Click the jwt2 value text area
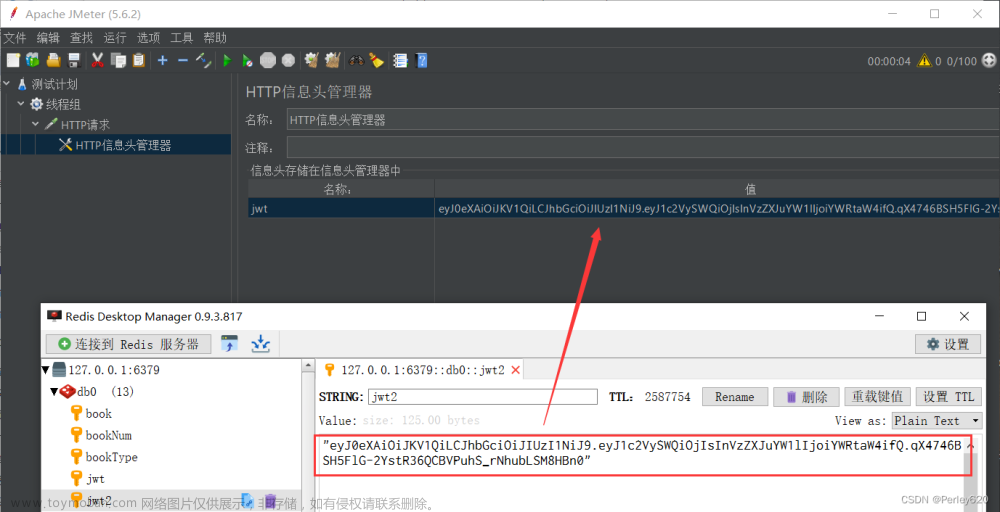This screenshot has width=1000, height=512. [x=643, y=455]
